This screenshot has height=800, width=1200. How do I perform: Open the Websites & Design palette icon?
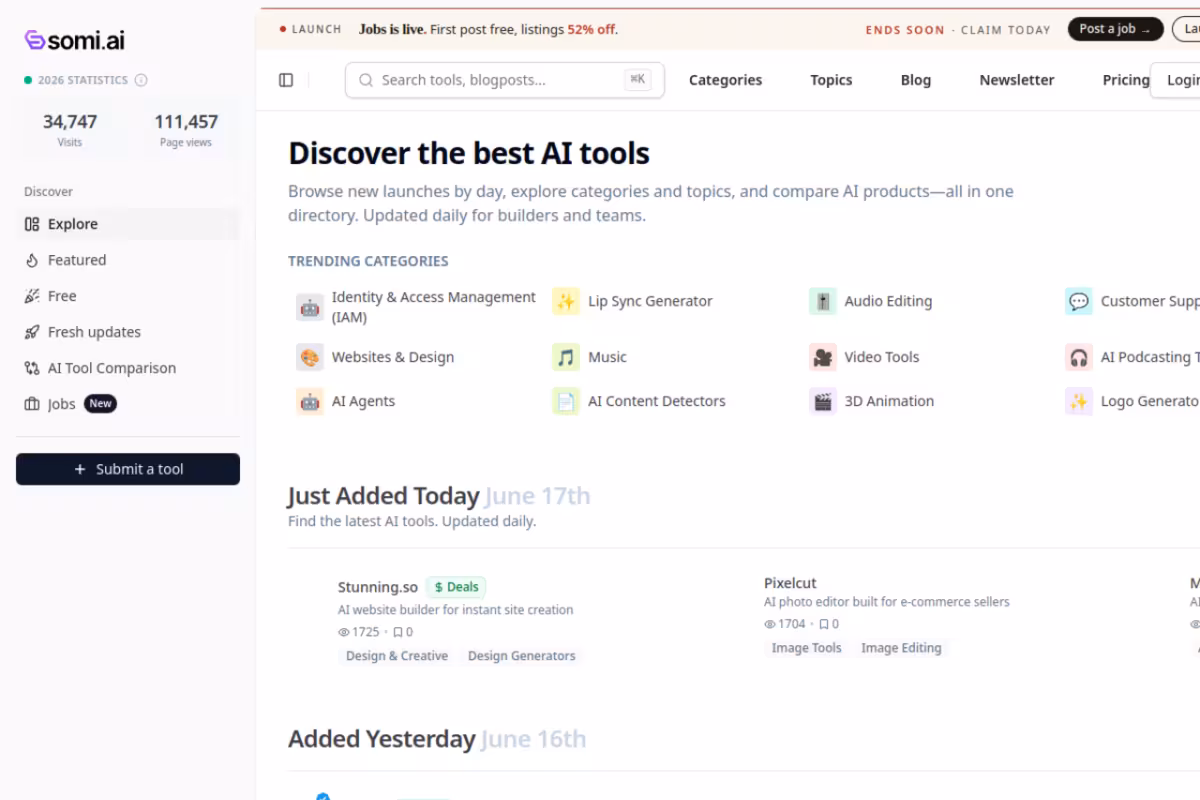[x=310, y=357]
